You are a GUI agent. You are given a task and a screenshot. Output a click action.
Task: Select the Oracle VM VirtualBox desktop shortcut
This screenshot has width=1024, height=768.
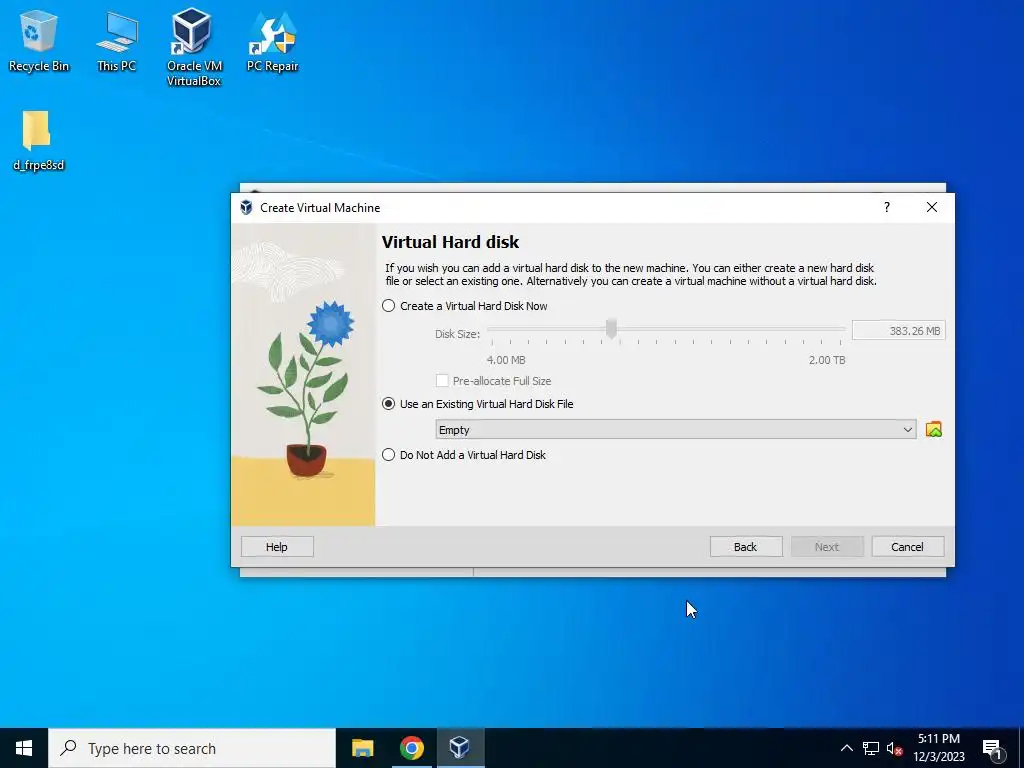click(194, 47)
